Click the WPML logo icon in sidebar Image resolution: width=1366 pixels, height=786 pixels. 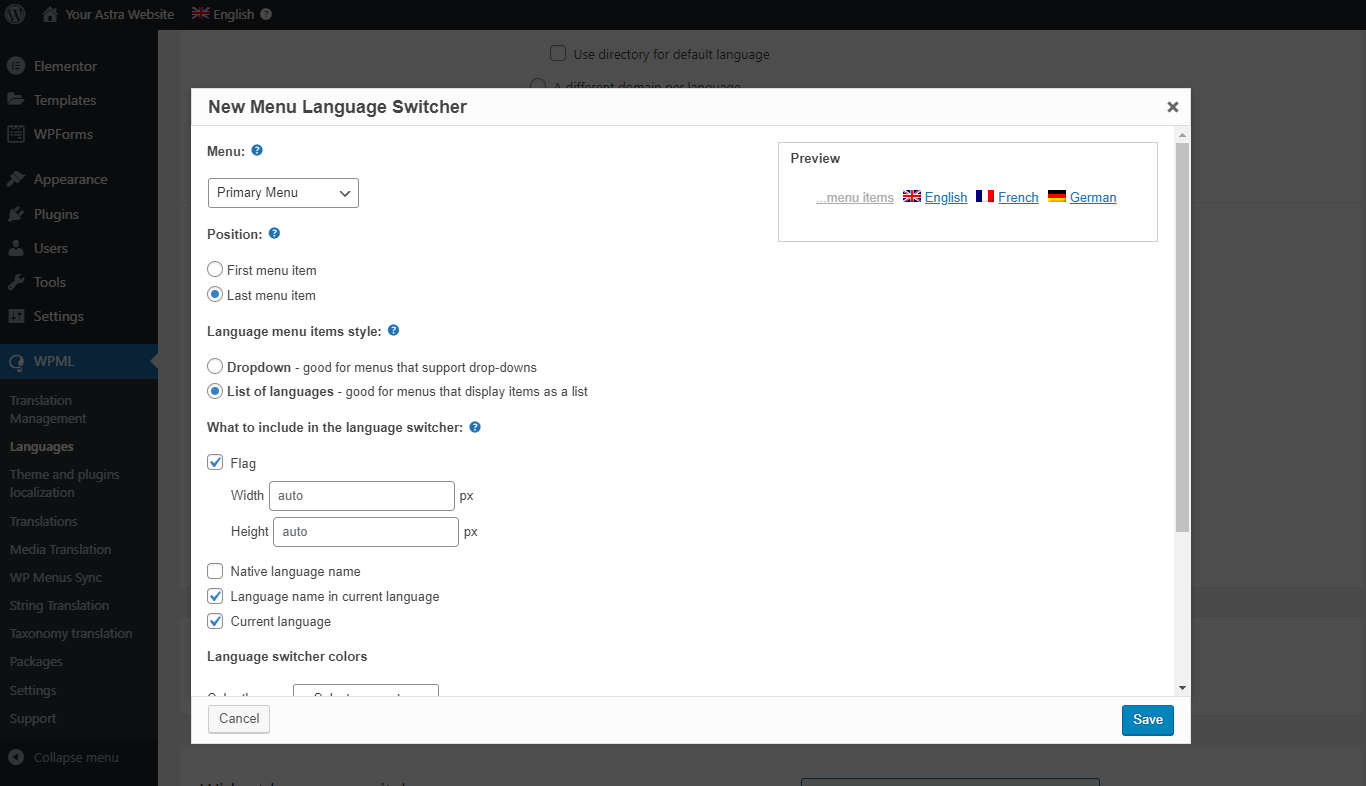16,361
